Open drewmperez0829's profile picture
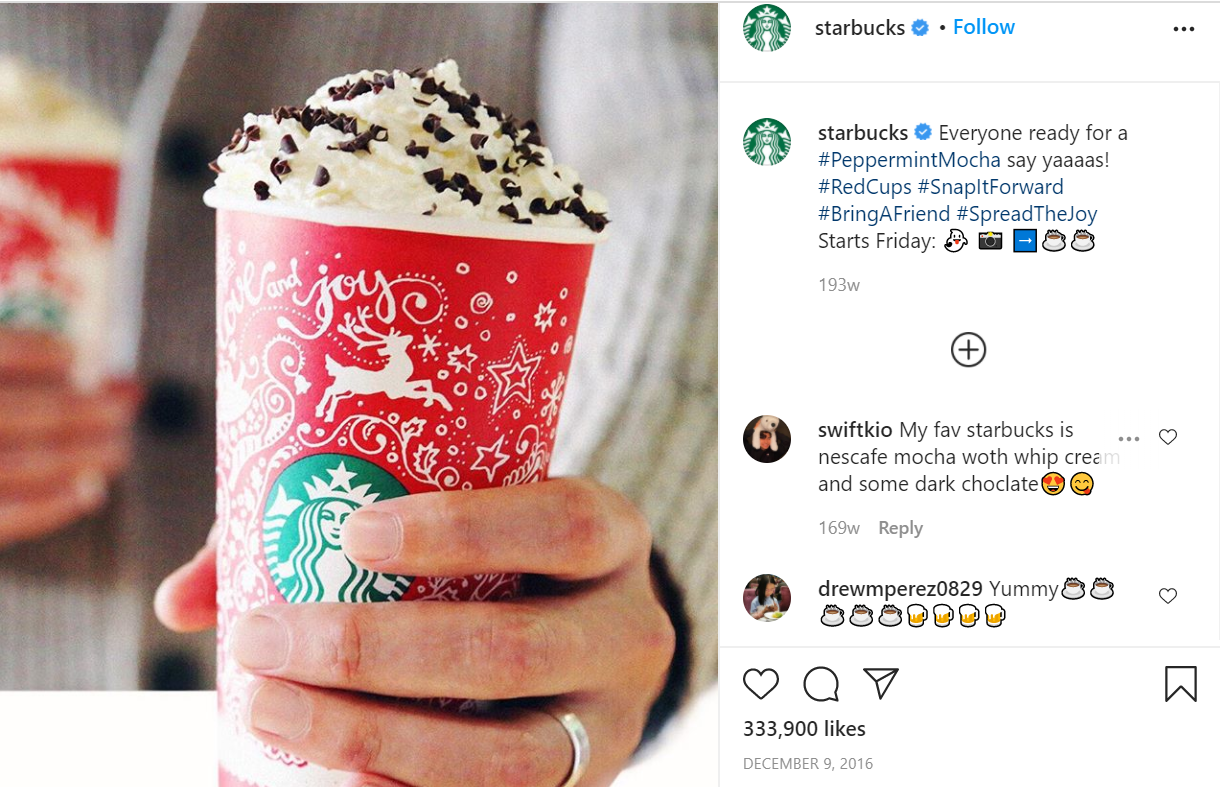Viewport: 1220px width, 787px height. (x=767, y=598)
